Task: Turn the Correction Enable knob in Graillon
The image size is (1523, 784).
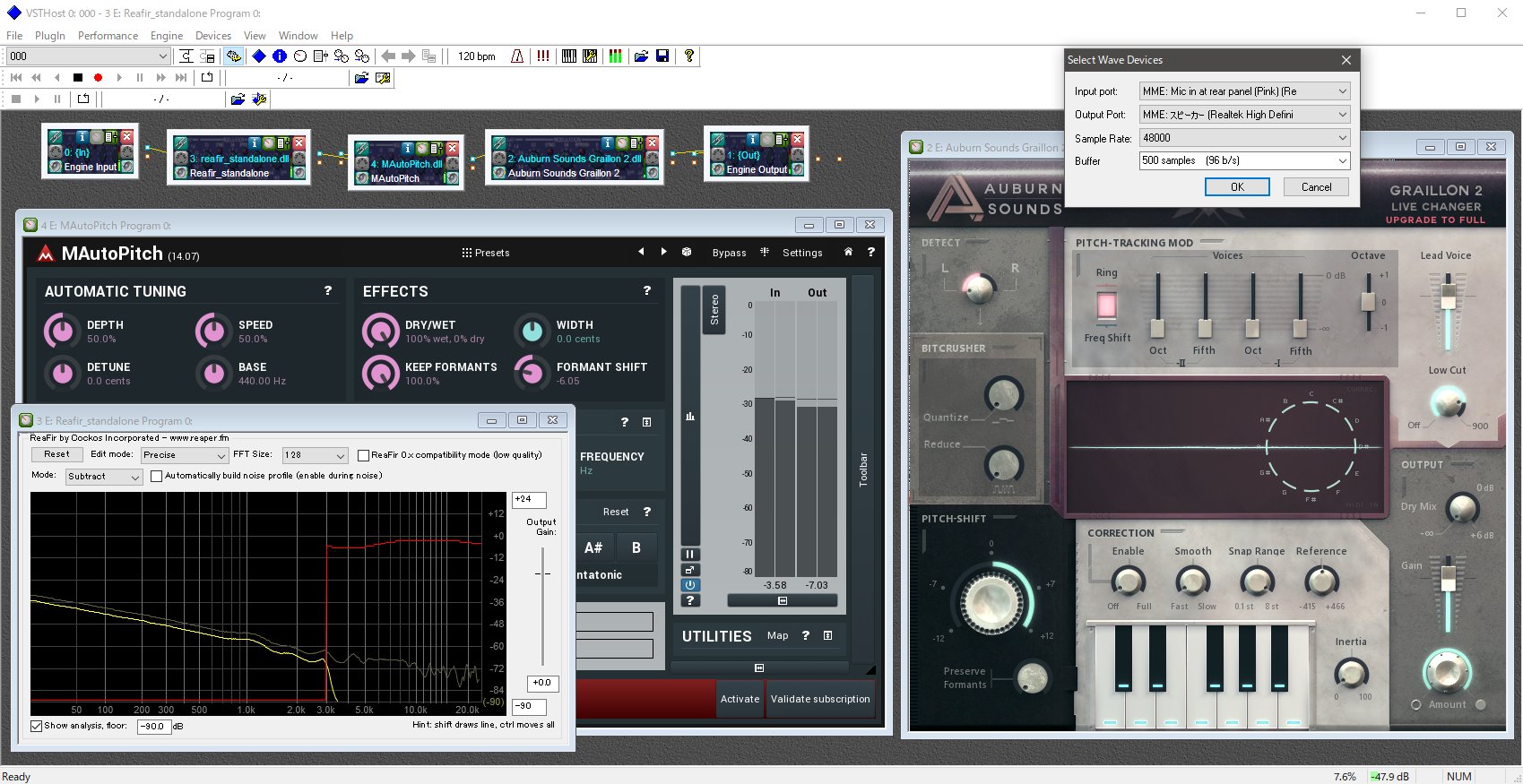Action: pos(1128,582)
